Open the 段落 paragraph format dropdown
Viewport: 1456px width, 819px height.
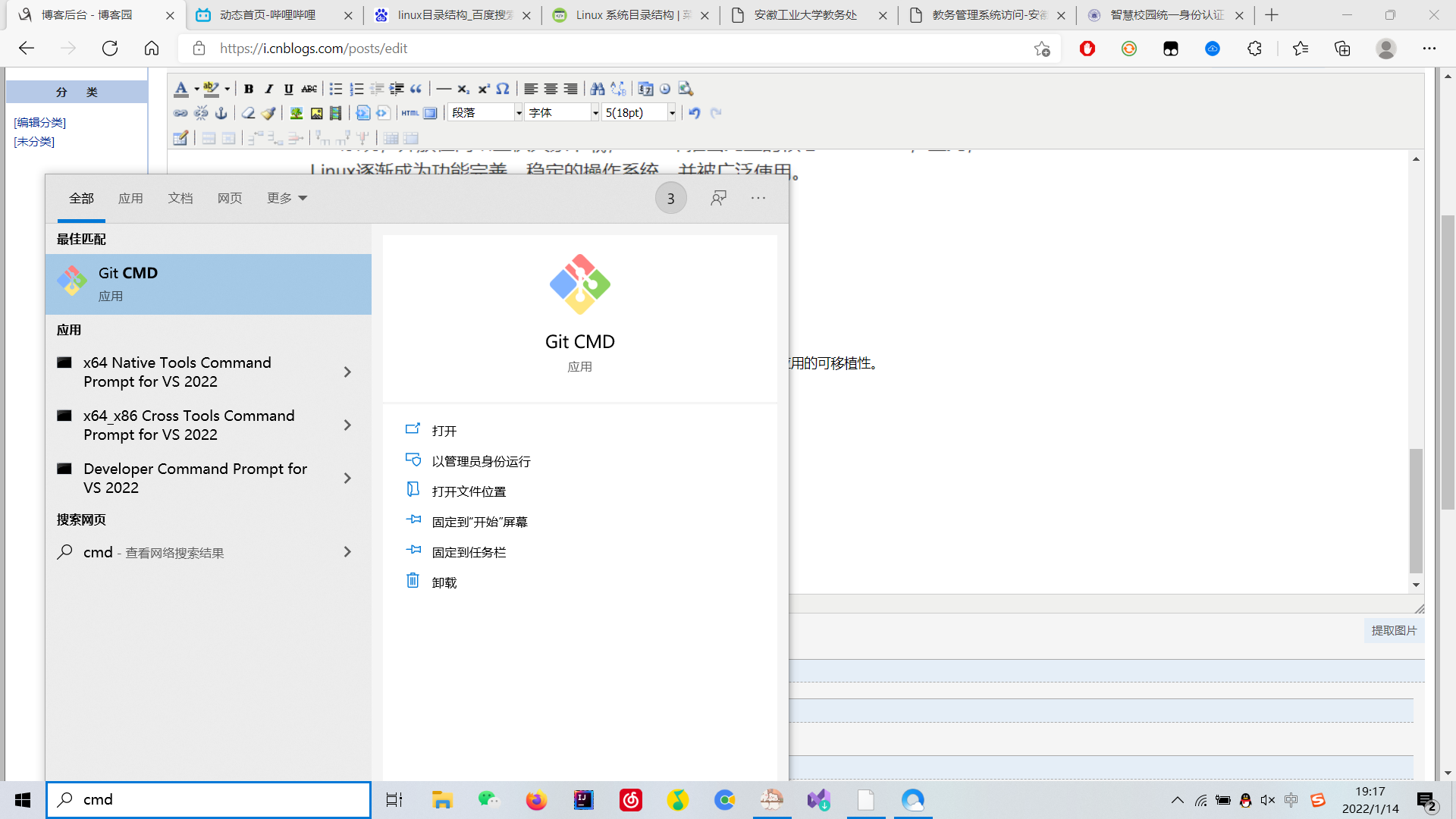click(x=519, y=113)
